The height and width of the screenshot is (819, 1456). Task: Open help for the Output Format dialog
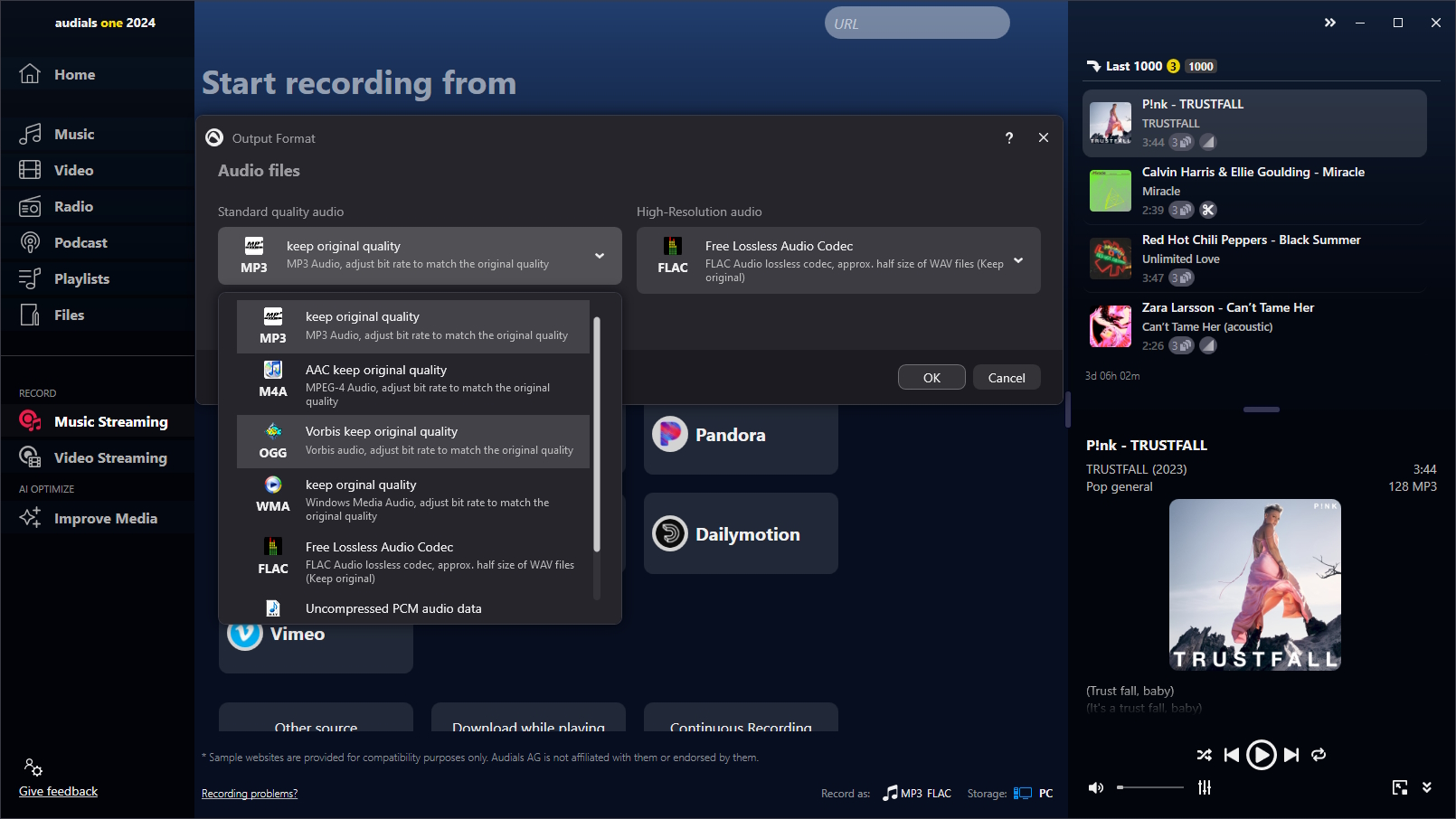[1009, 138]
